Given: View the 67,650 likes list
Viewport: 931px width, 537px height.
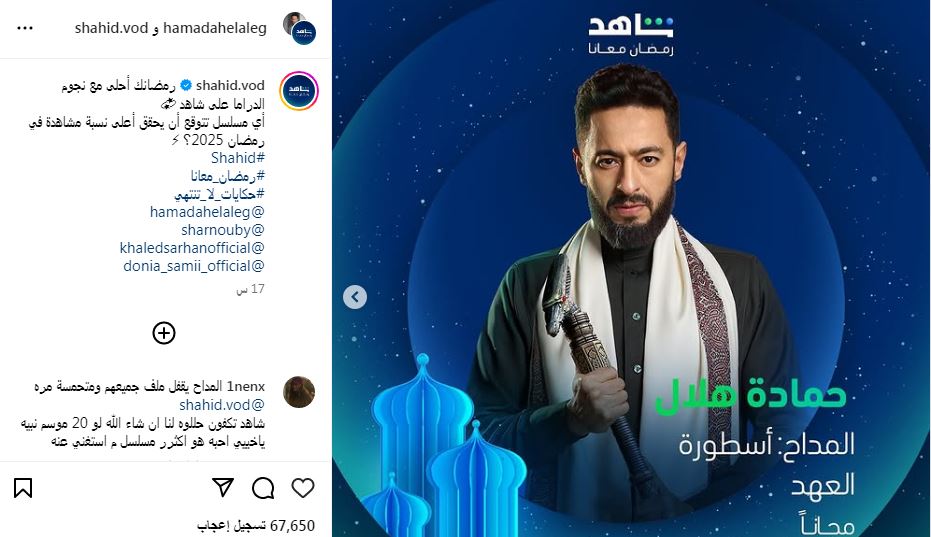Looking at the screenshot, I should 256,526.
